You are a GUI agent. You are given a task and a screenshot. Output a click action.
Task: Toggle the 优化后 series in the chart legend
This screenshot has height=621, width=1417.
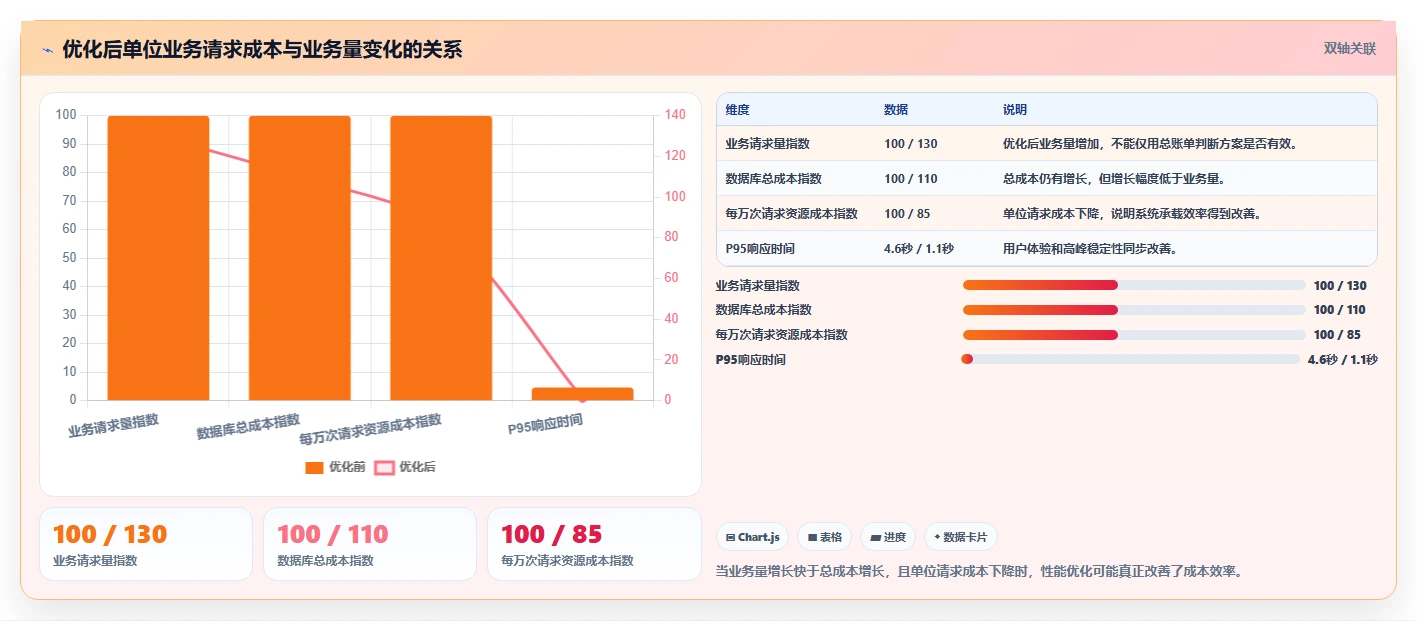coord(405,467)
